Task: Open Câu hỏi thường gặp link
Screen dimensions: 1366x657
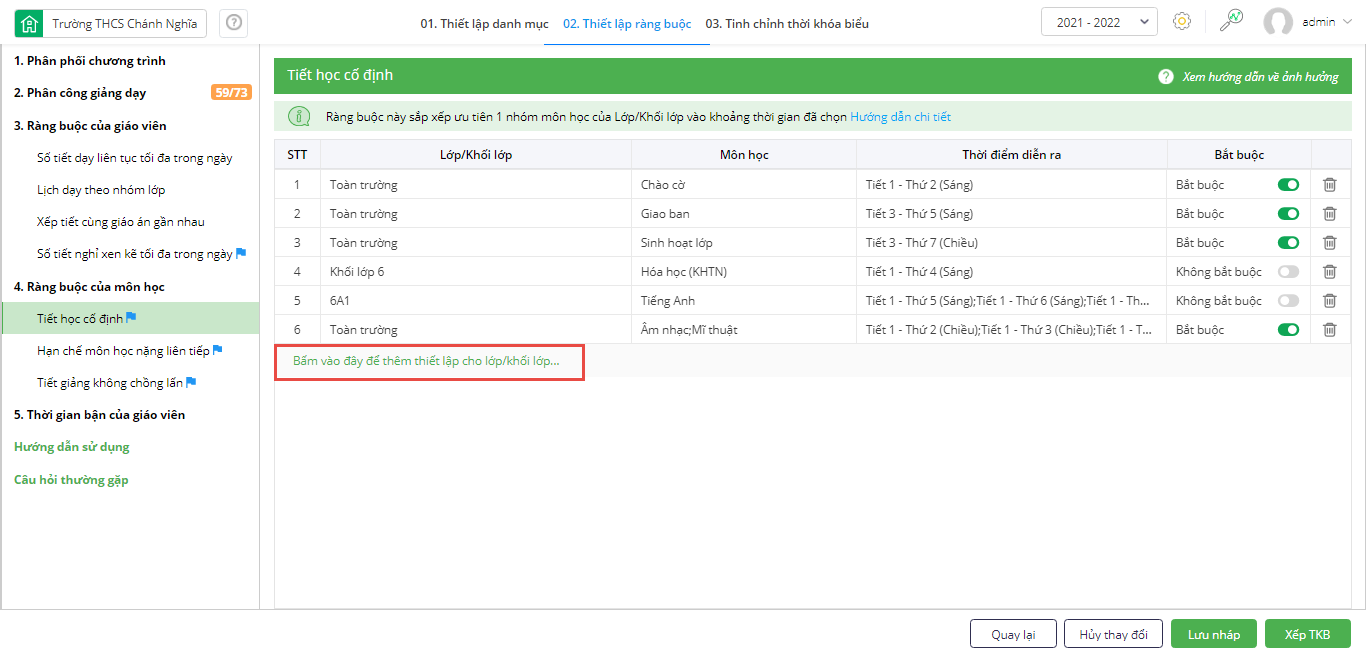Action: [71, 480]
